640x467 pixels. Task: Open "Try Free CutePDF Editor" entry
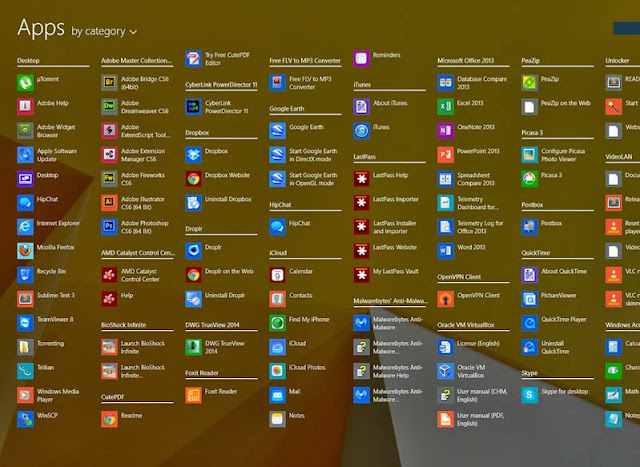click(218, 58)
